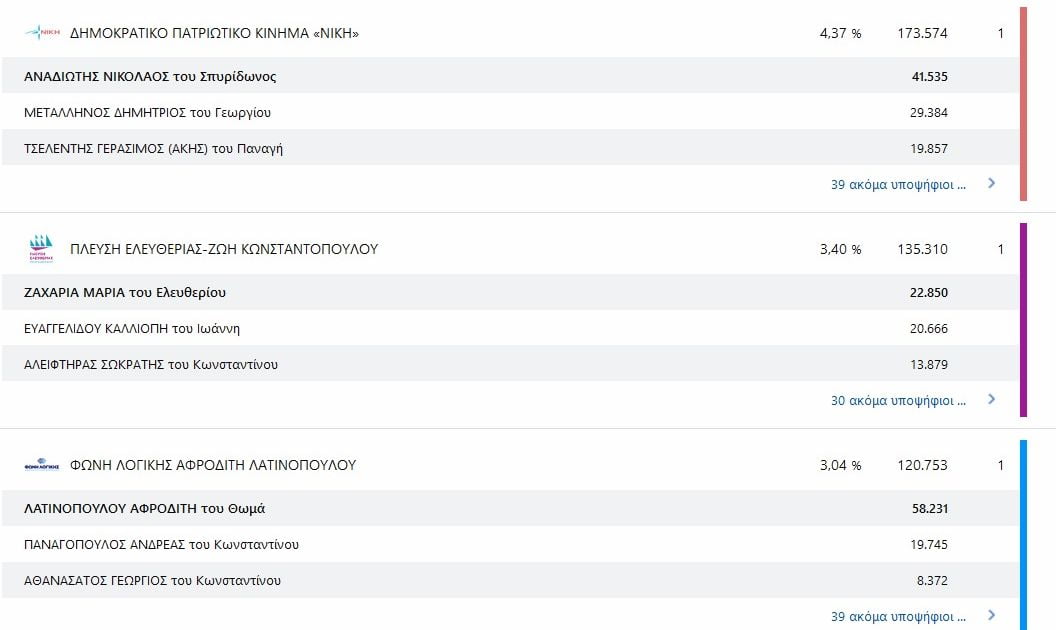Click the pink color bar beside ΝΙΚΗ
This screenshot has height=630, width=1056.
coord(1024,104)
